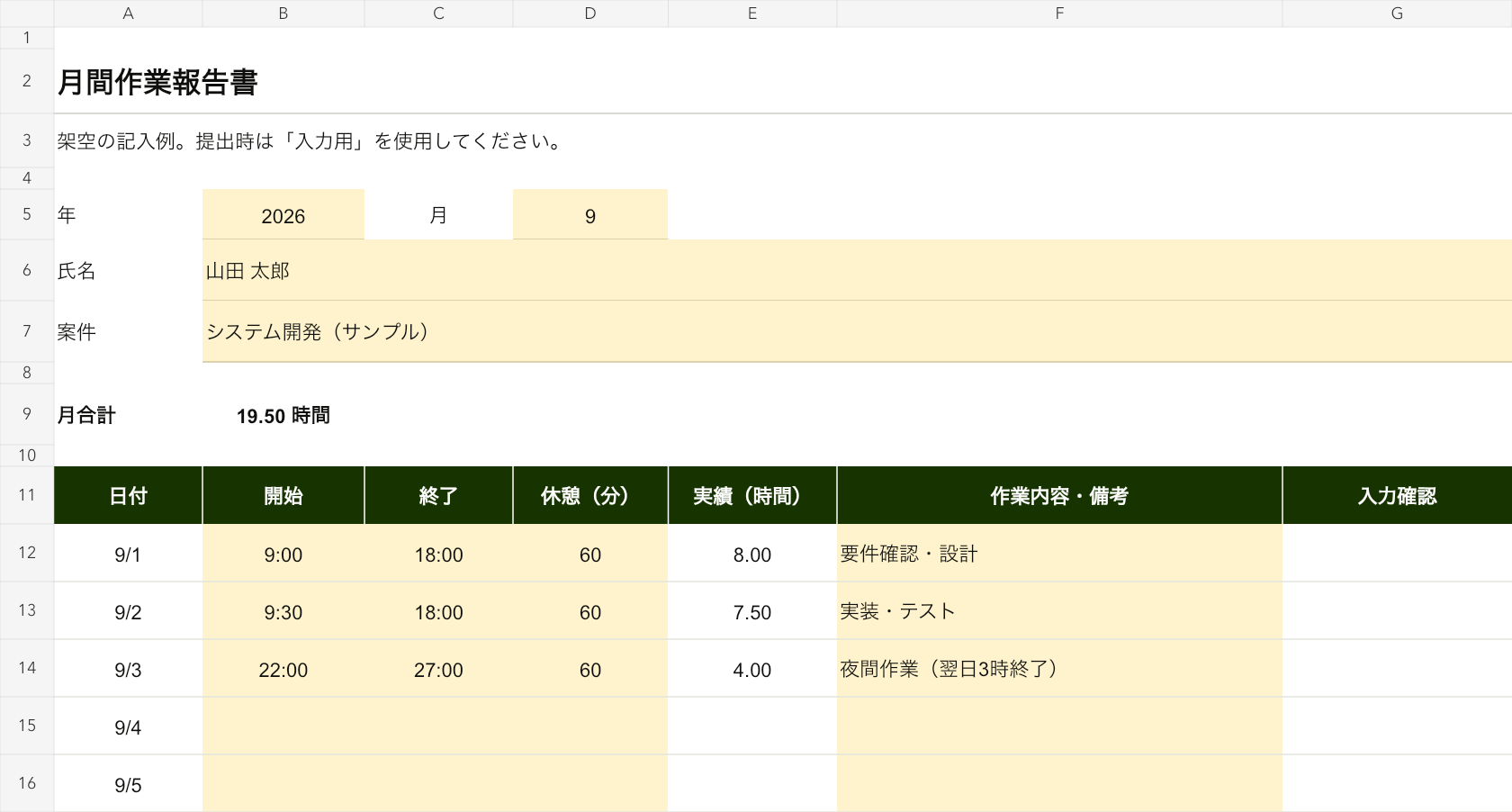Viewport: 1512px width, 812px height.
Task: Click the end time 27:00 cell
Action: (x=438, y=669)
